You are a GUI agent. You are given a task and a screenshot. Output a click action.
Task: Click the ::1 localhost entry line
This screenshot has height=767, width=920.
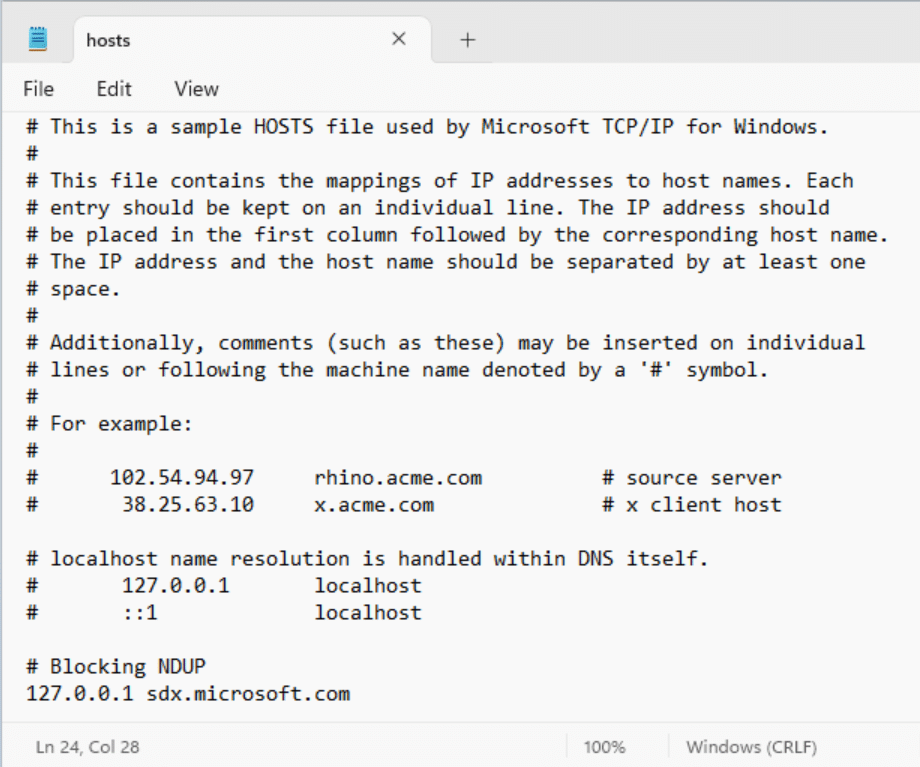(224, 613)
